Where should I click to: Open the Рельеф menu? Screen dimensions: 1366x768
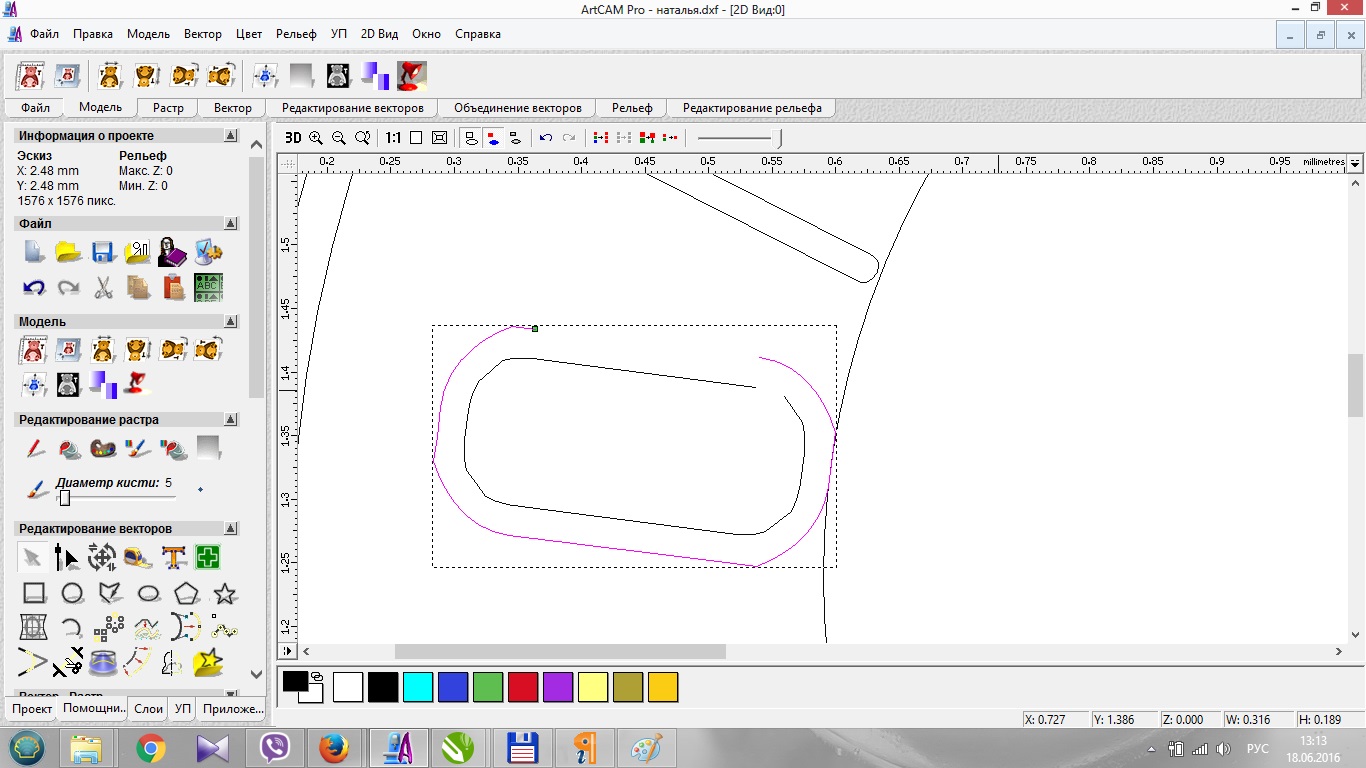296,34
